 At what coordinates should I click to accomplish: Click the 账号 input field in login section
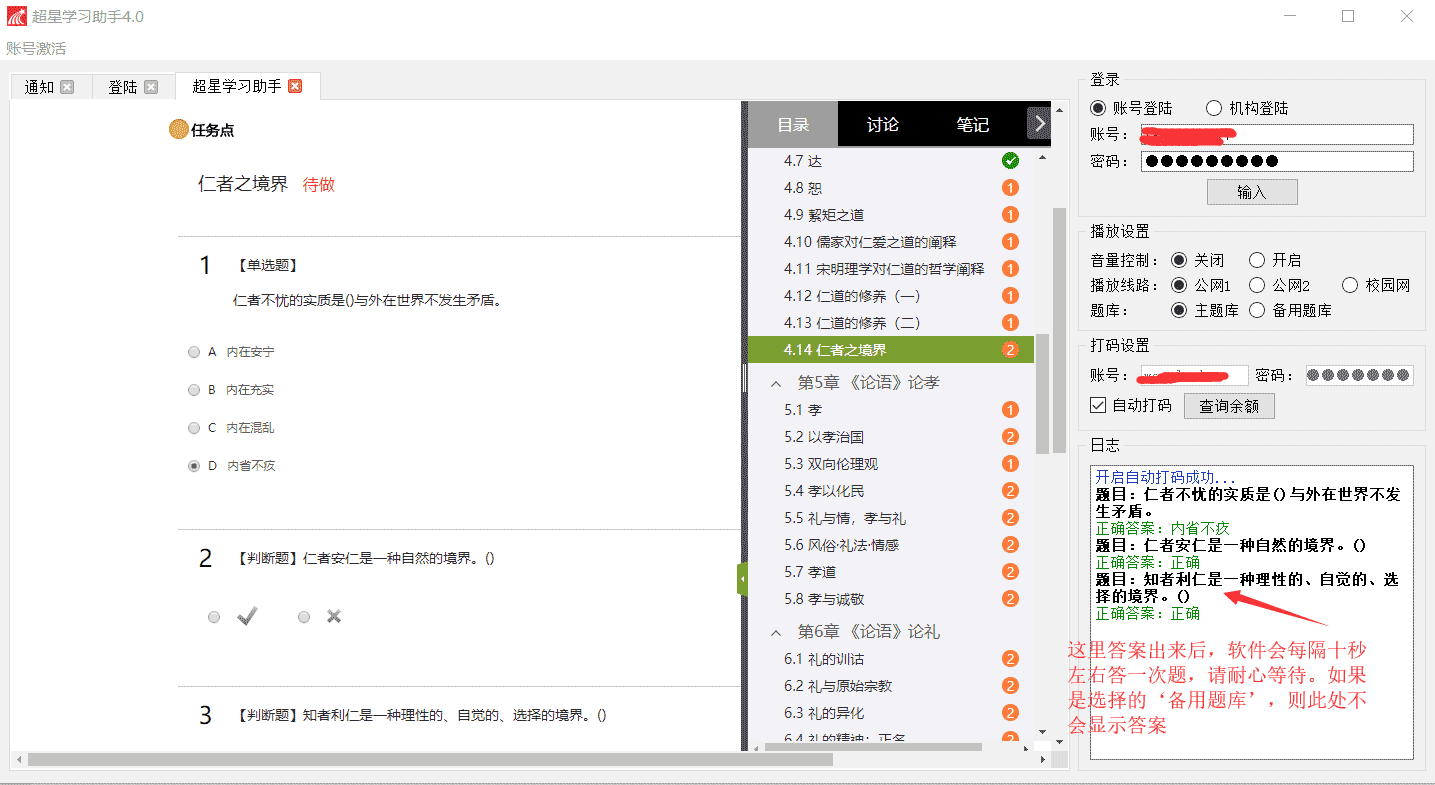click(1276, 135)
